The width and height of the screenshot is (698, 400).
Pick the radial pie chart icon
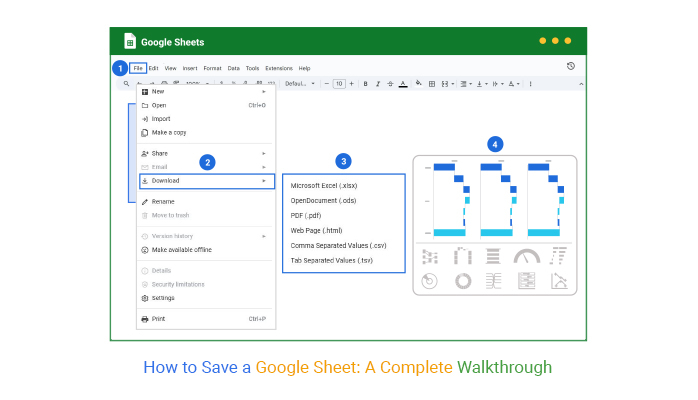coord(430,281)
